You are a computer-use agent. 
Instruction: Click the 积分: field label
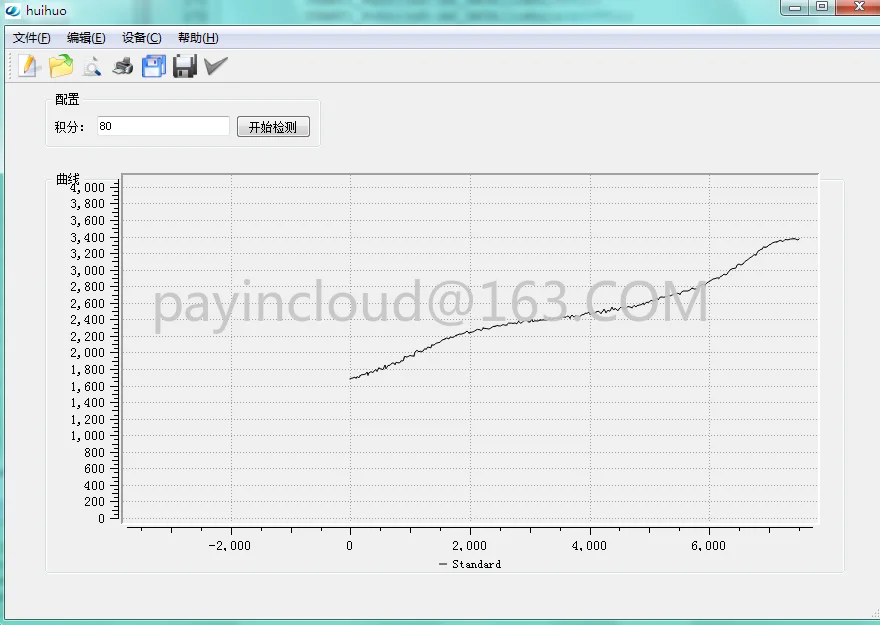tap(69, 127)
